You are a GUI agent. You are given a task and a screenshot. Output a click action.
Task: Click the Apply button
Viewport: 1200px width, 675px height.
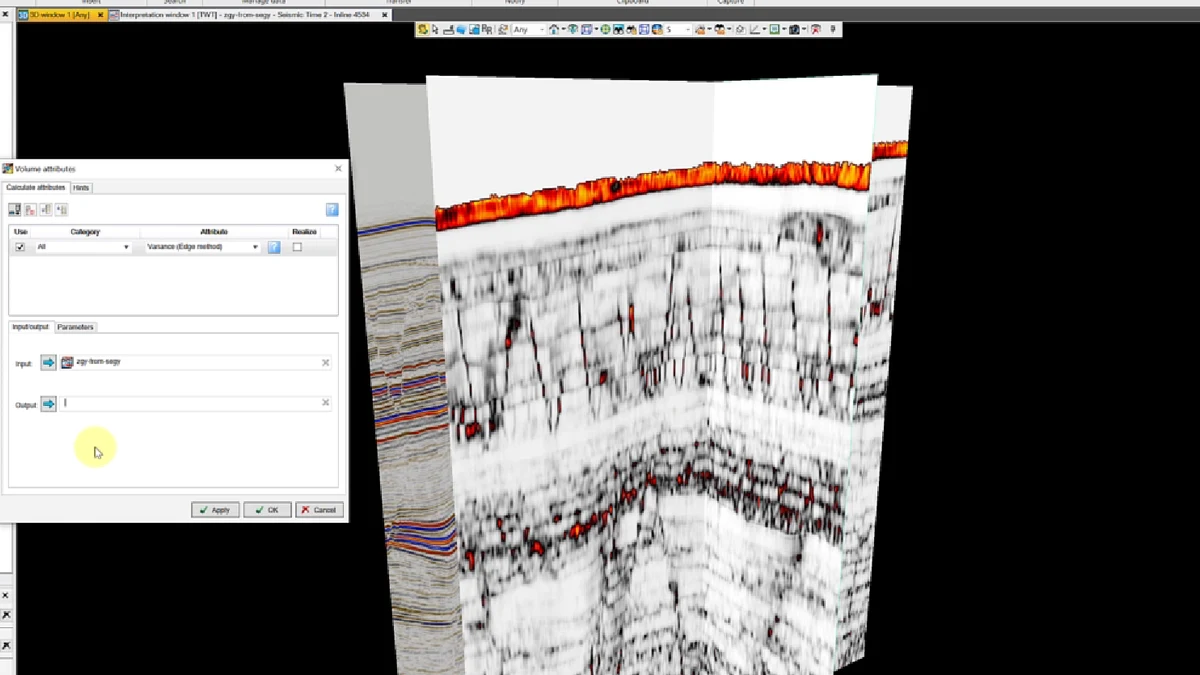pyautogui.click(x=215, y=510)
